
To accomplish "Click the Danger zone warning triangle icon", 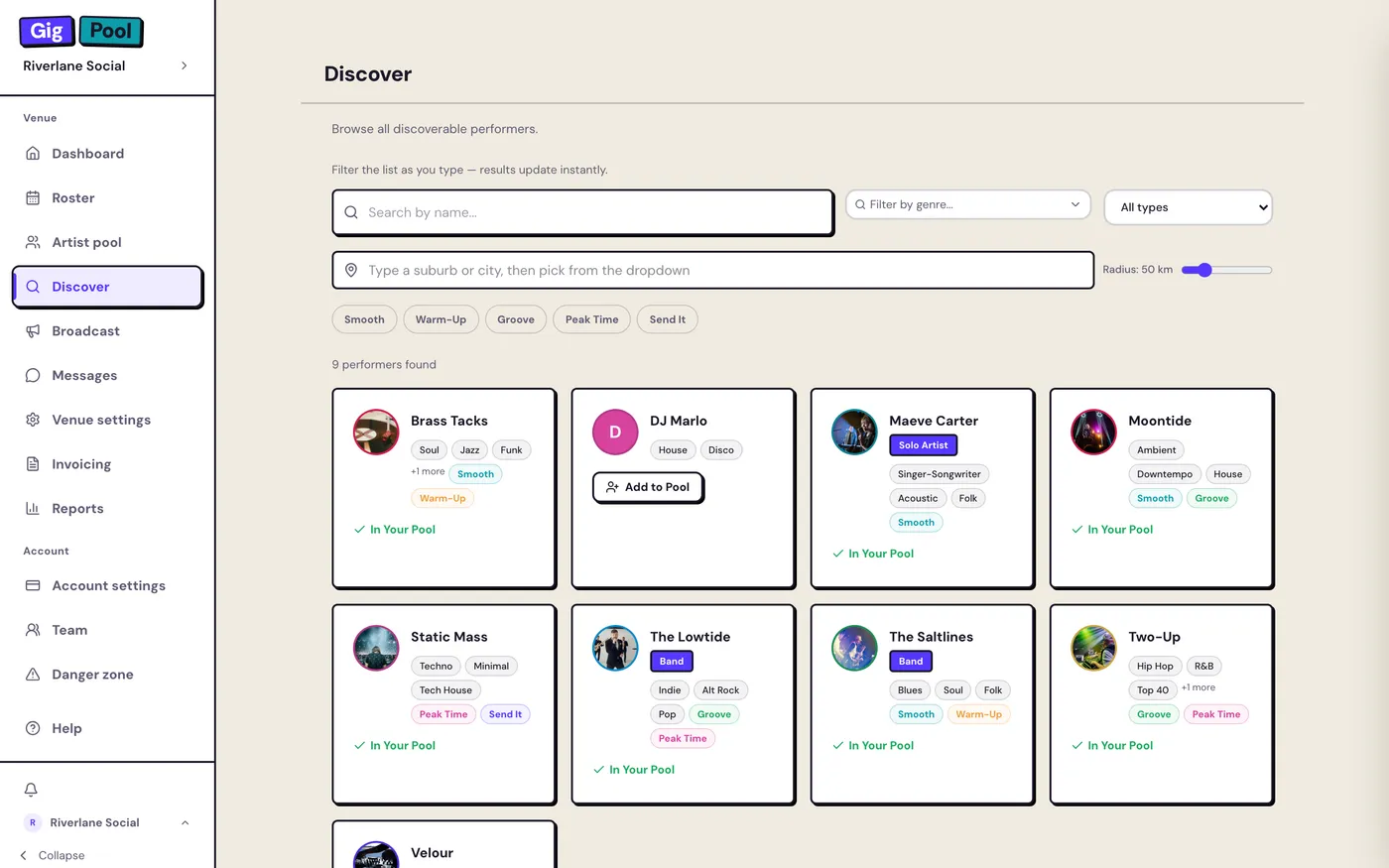I will click(x=33, y=675).
